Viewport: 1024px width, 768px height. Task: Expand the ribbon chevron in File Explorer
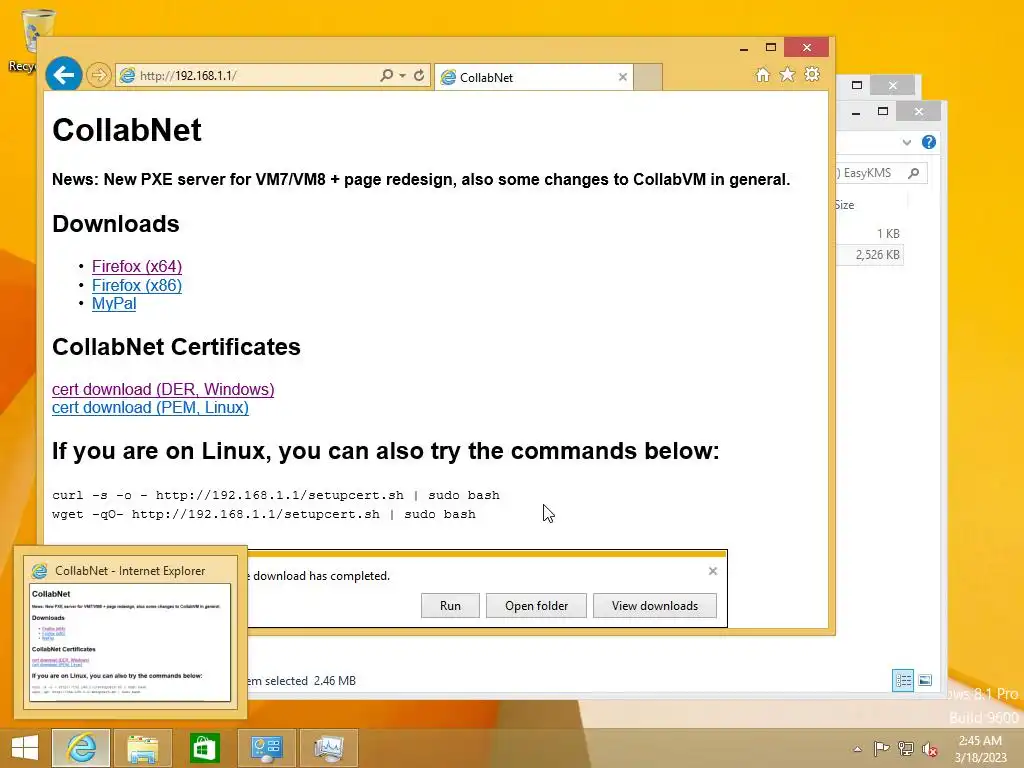(x=906, y=142)
